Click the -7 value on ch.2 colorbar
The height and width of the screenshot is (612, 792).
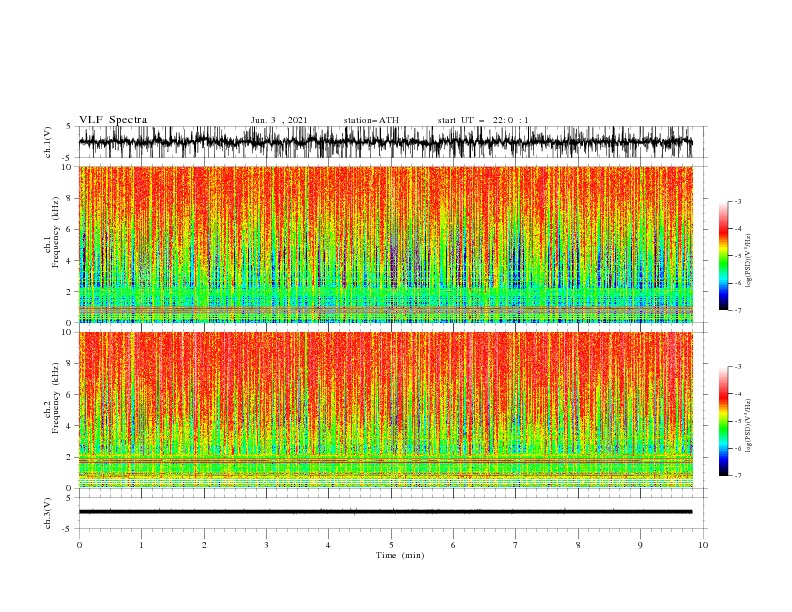(737, 475)
